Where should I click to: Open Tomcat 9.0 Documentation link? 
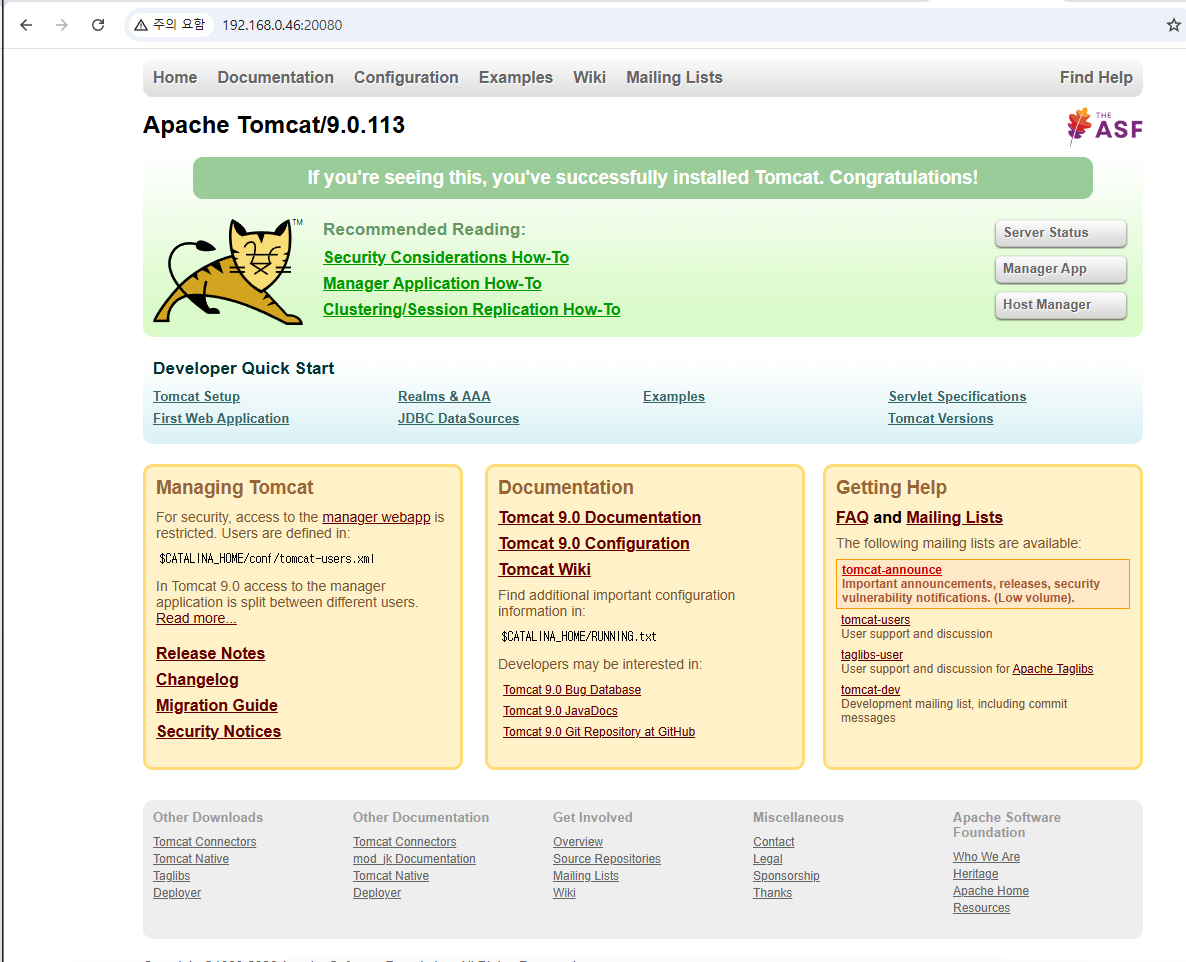coord(599,517)
